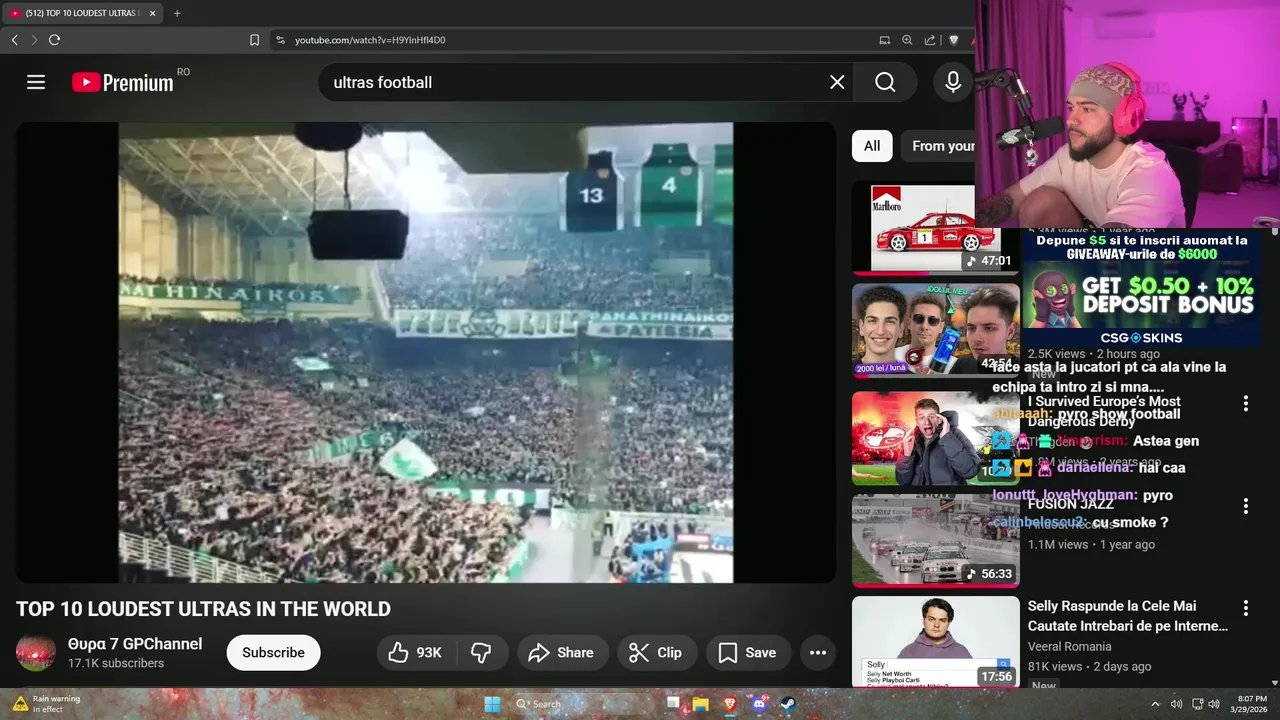Open the Marlboro rally car video thumbnail
The height and width of the screenshot is (720, 1280).
pos(935,228)
